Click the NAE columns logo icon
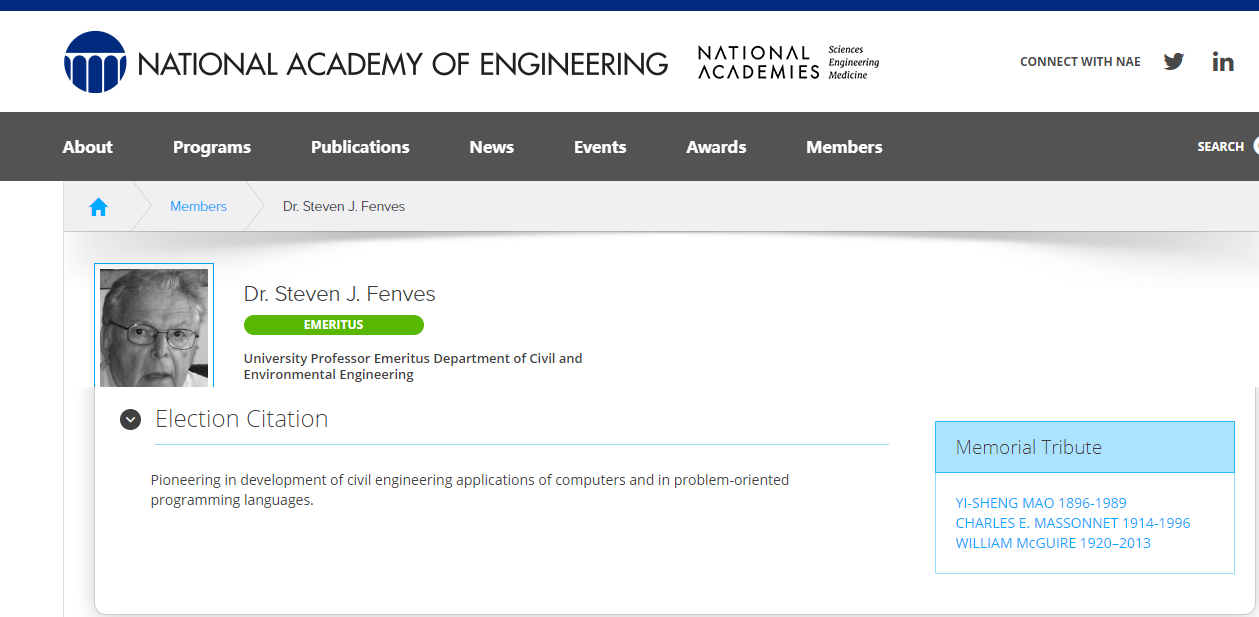1259x617 pixels. (95, 62)
